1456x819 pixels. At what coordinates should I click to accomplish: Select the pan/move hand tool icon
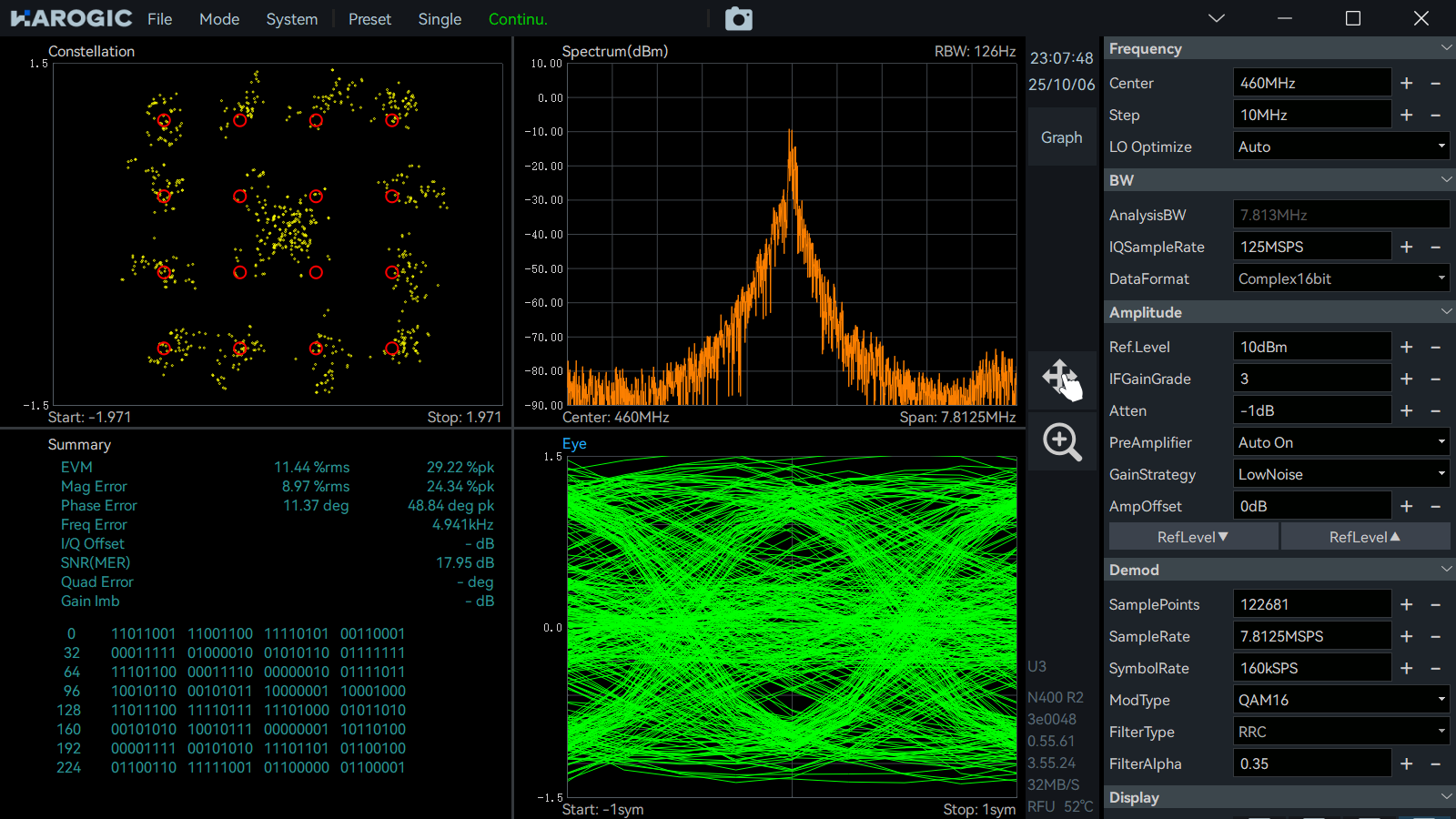[1062, 379]
